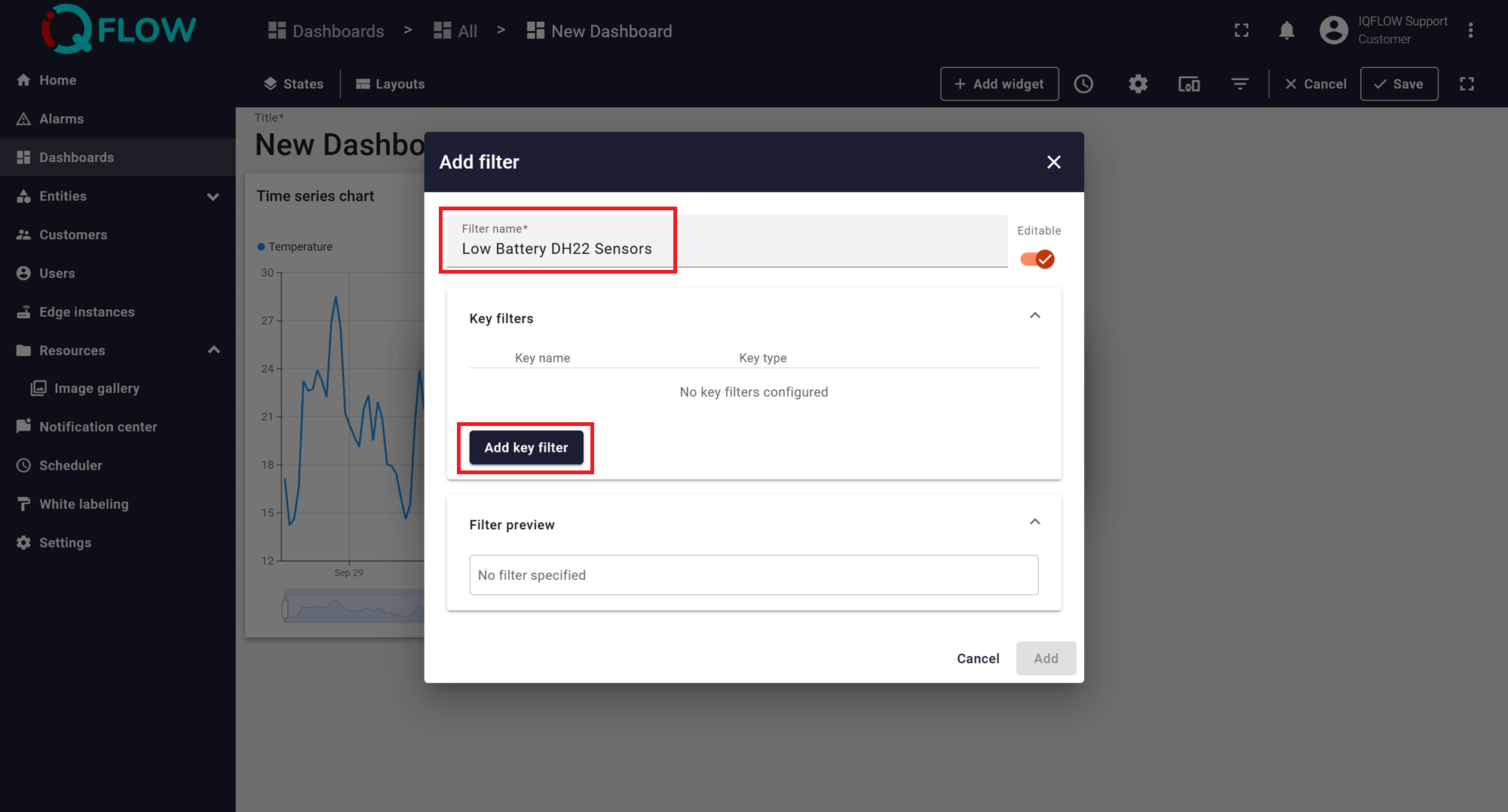
Task: Close the Add filter dialog
Action: [1053, 162]
